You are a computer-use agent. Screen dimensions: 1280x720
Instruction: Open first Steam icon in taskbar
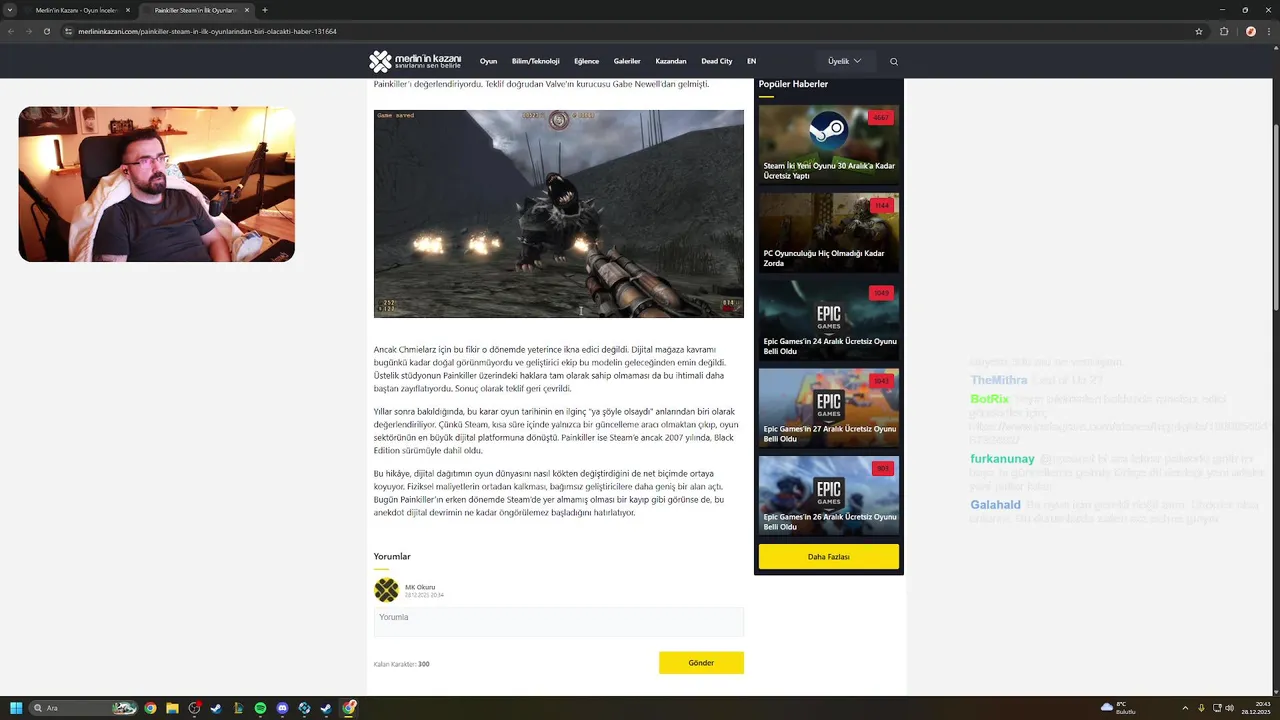[x=216, y=708]
